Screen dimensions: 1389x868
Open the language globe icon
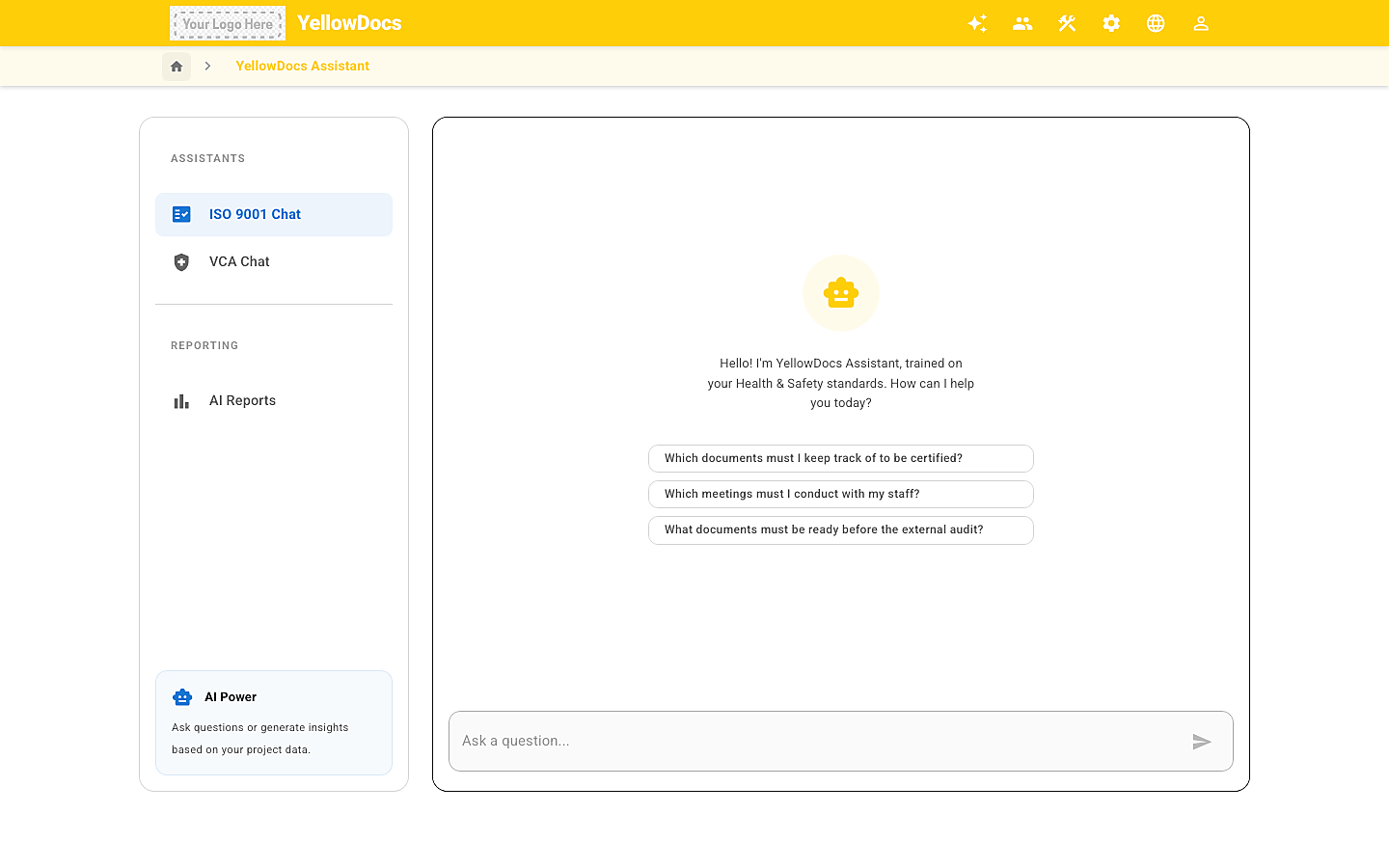(1156, 23)
